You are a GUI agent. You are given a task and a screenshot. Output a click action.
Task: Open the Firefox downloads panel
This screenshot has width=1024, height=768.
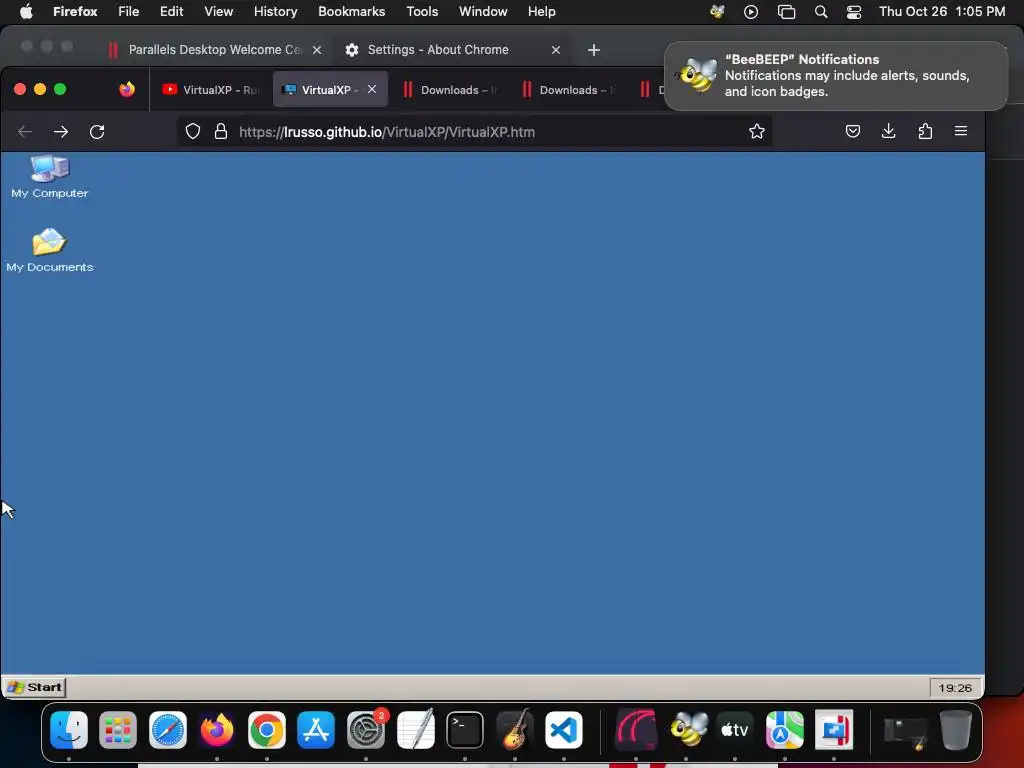coord(888,131)
